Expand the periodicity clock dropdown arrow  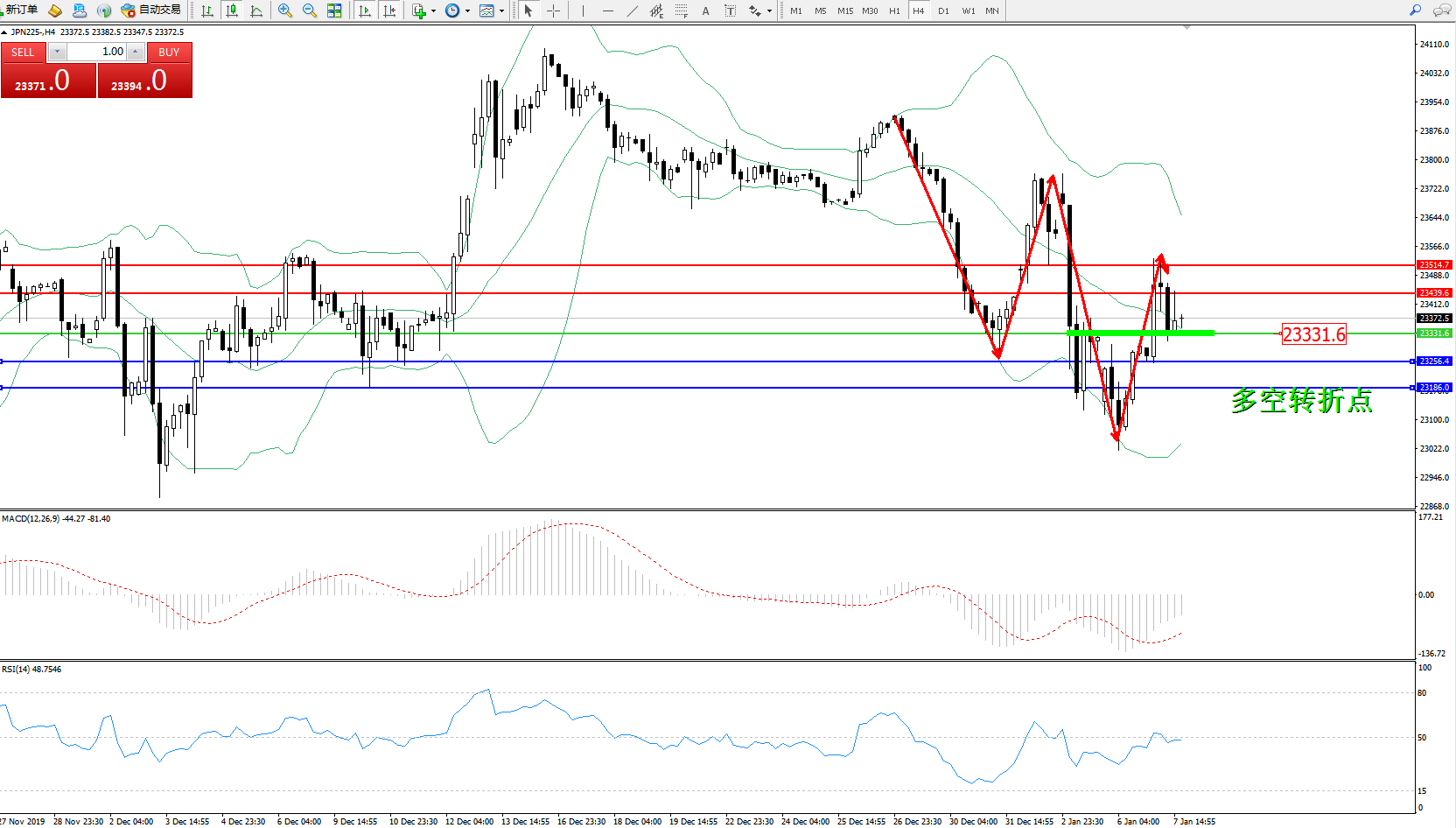coord(467,11)
